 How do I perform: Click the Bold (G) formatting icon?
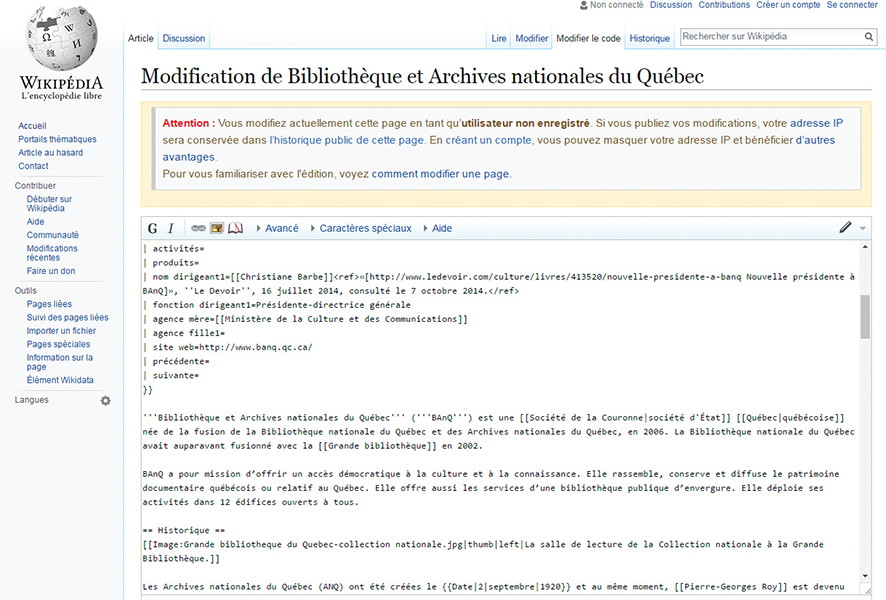(x=152, y=228)
